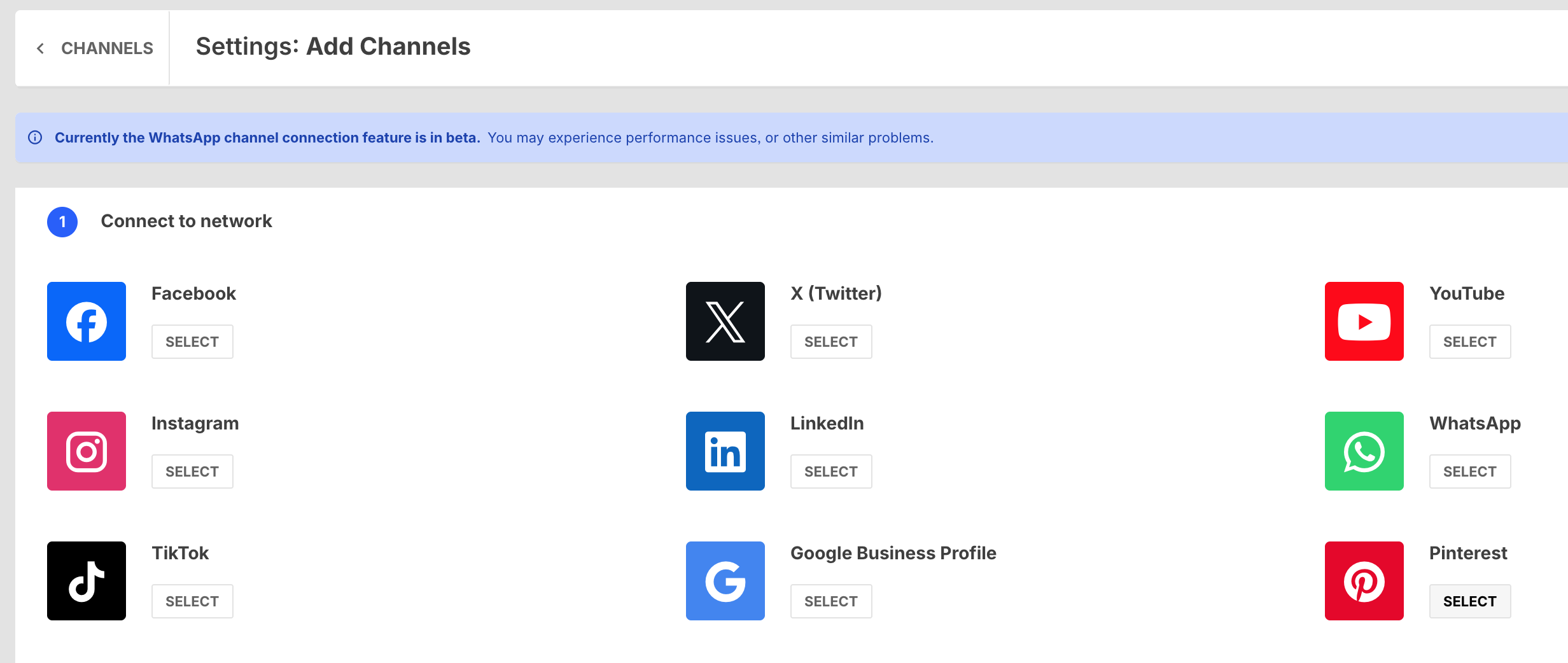Image resolution: width=1568 pixels, height=663 pixels.
Task: Select the Pinterest network
Action: 1470,601
